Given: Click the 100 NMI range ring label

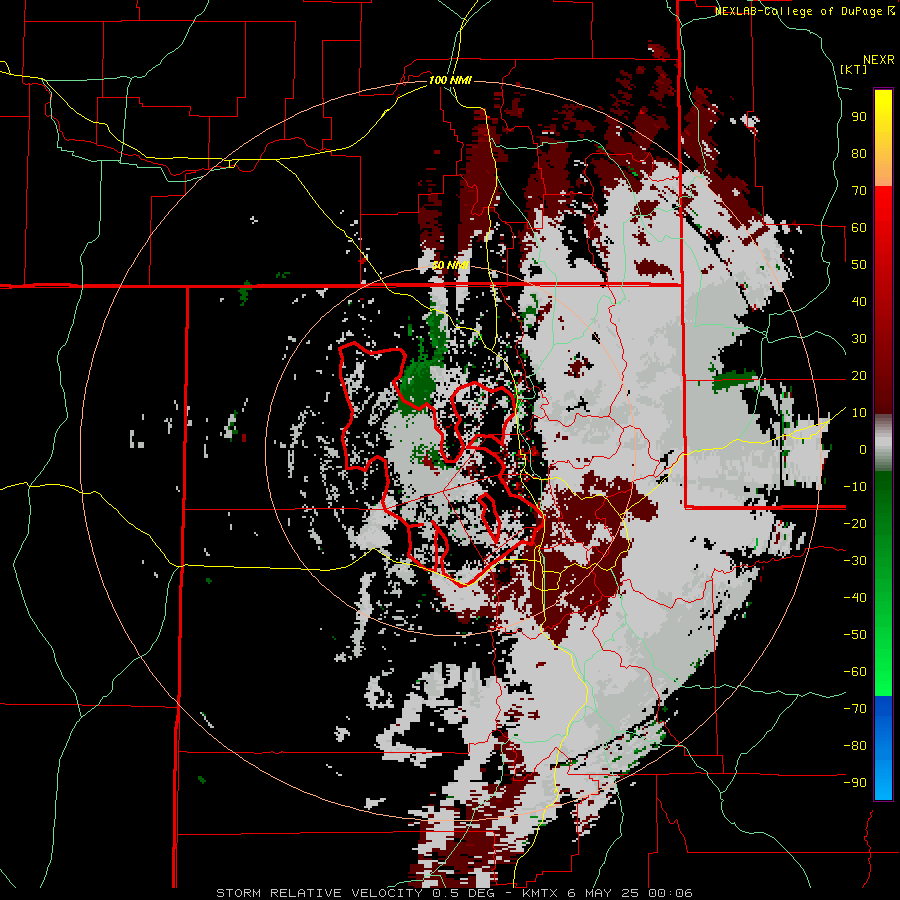Looking at the screenshot, I should [450, 80].
